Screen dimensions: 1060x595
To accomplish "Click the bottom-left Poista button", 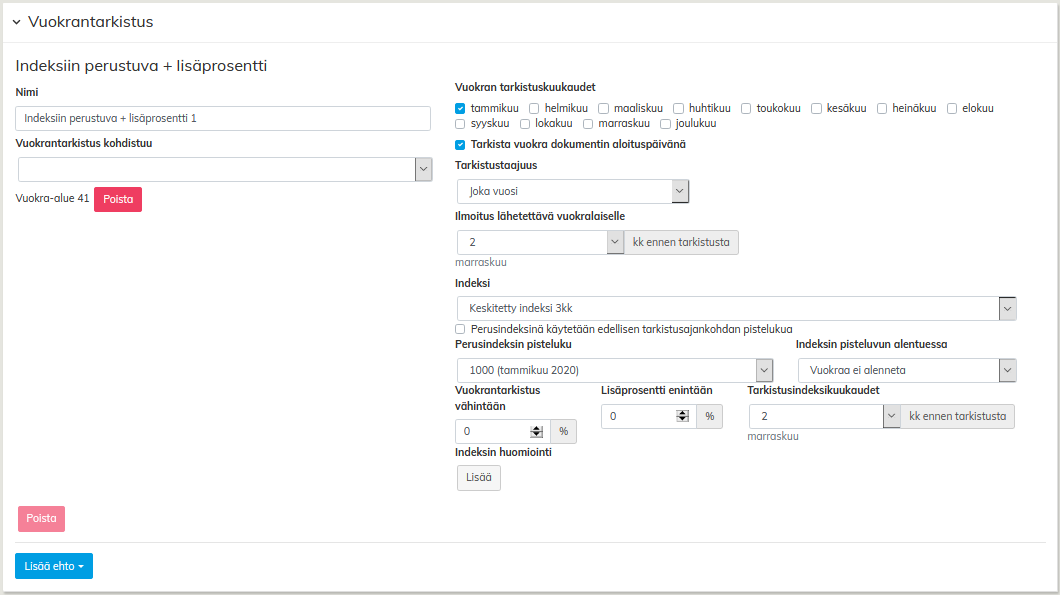I will (41, 519).
